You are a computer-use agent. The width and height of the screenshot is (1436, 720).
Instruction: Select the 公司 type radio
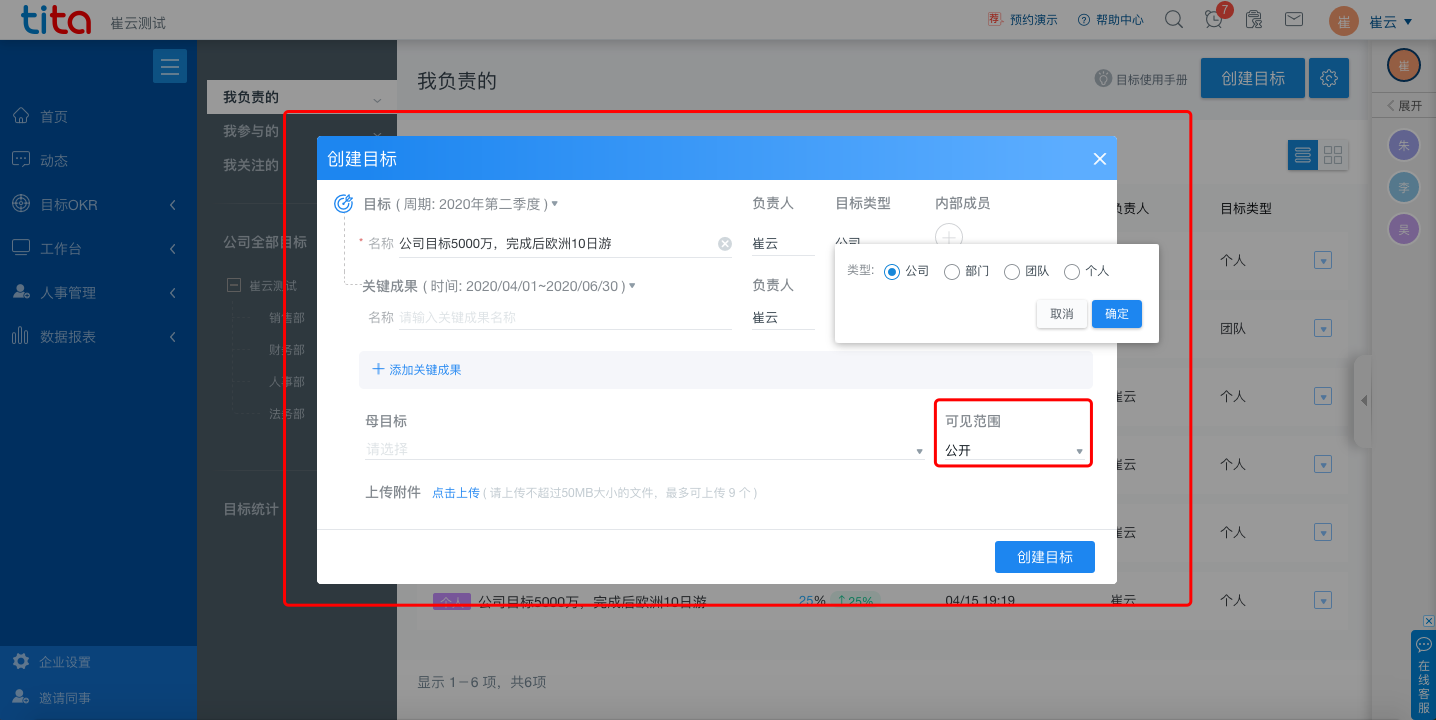click(892, 271)
